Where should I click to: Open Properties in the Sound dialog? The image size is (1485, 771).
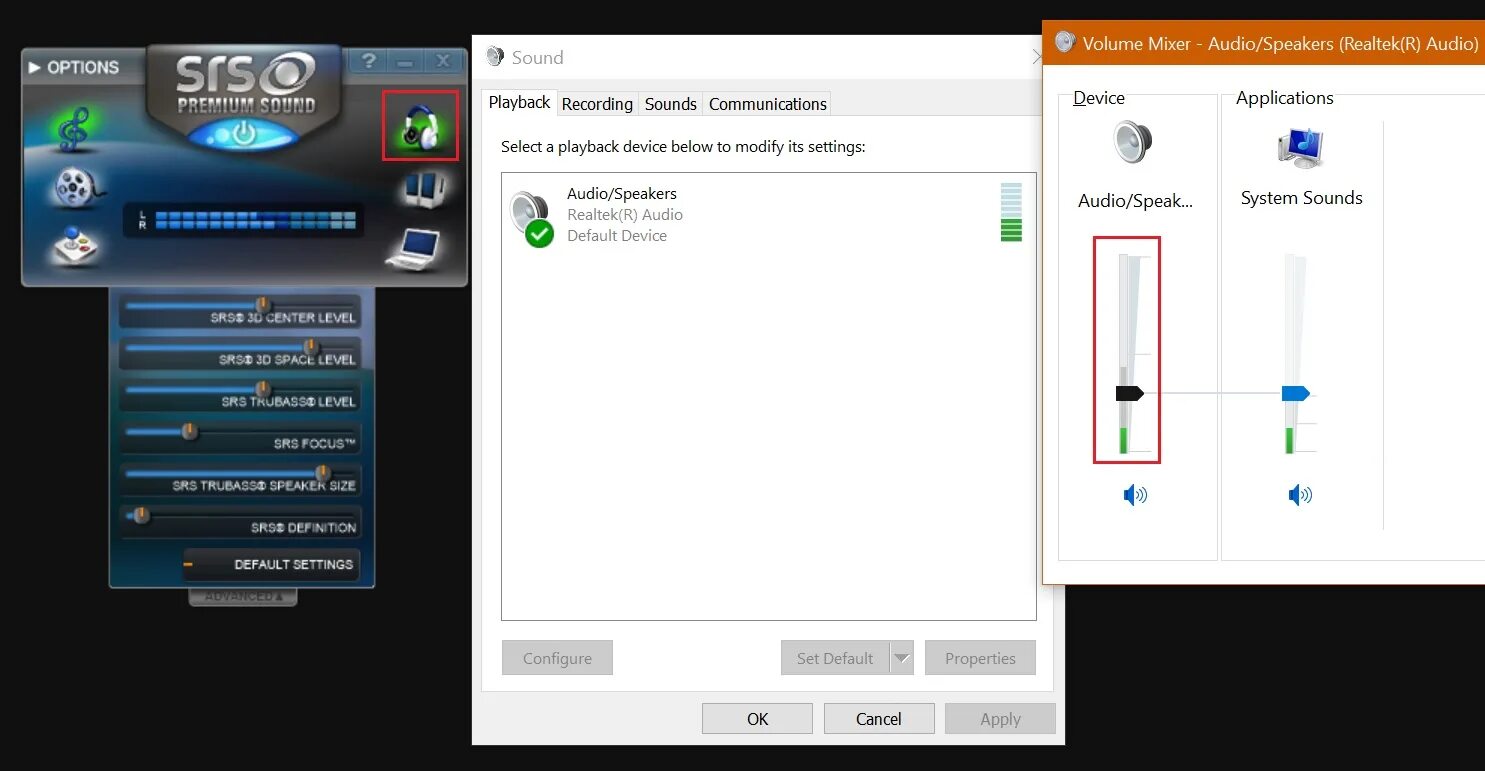980,658
